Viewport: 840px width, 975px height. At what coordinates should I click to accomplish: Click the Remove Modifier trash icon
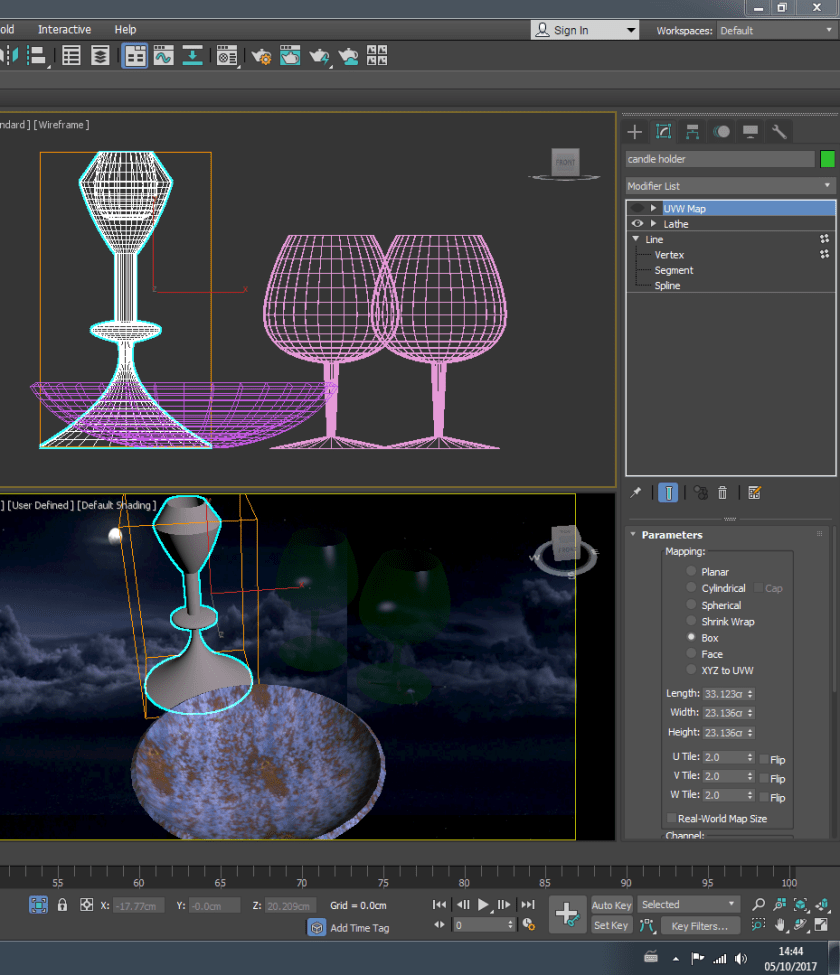point(722,492)
